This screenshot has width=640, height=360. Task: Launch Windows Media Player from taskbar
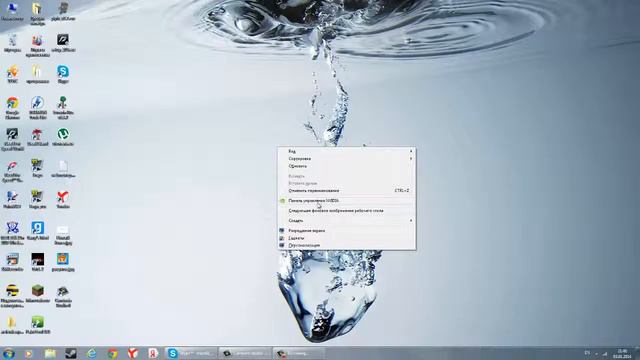click(29, 353)
